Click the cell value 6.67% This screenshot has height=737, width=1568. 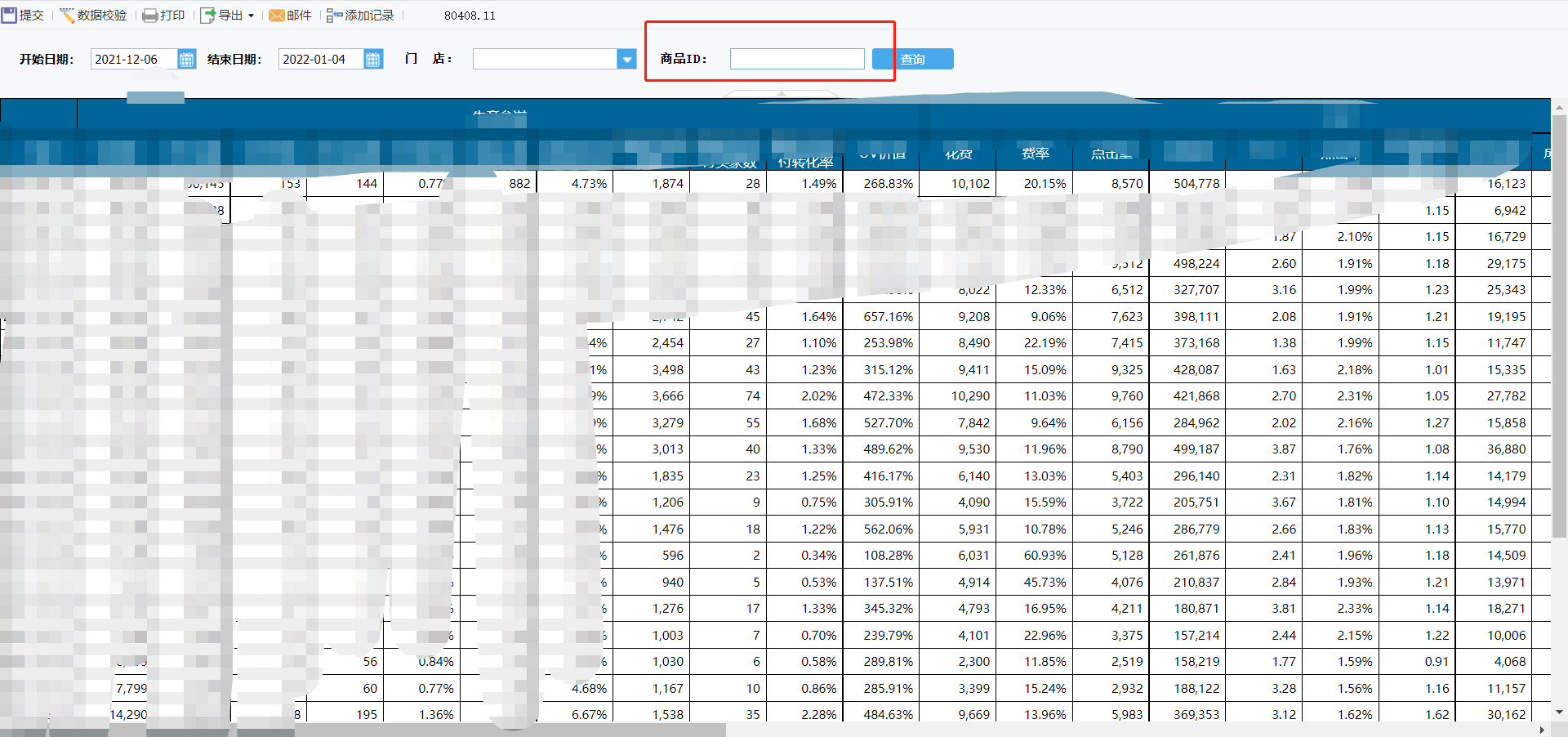[589, 715]
